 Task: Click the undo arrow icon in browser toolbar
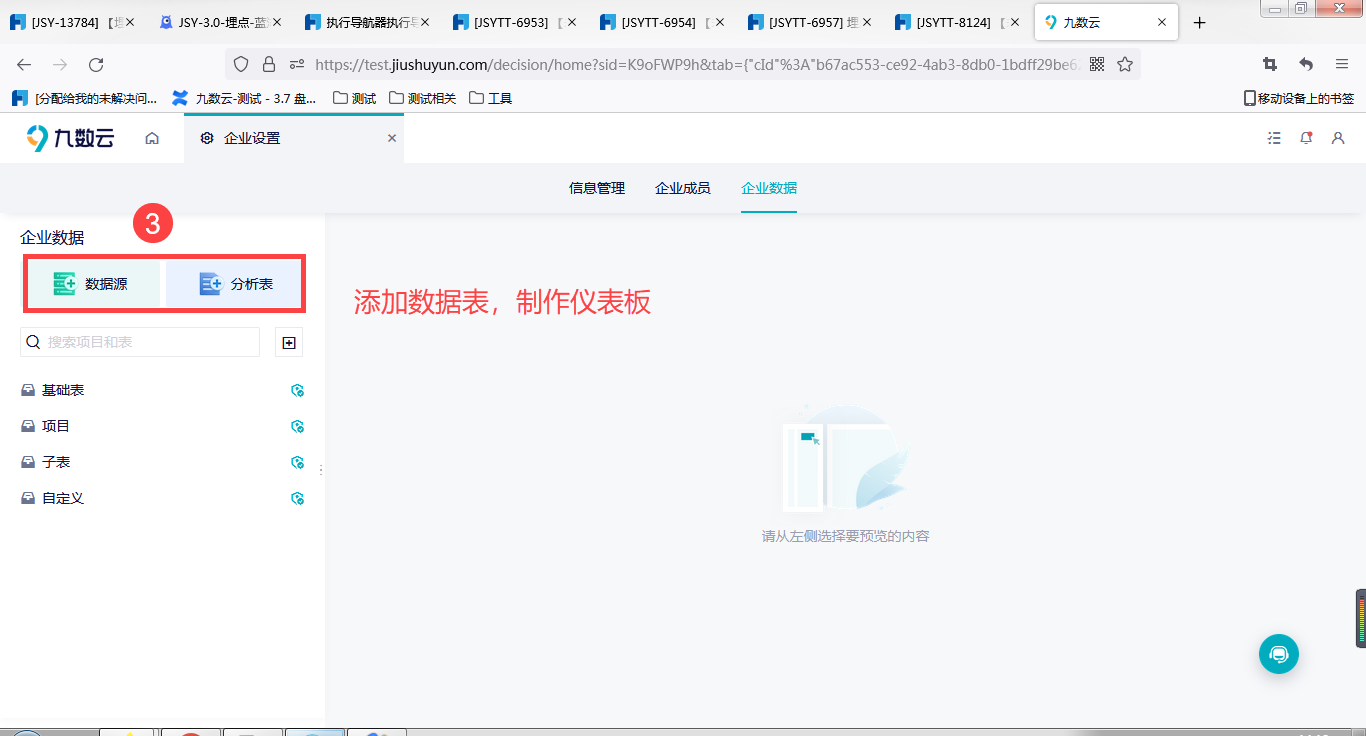(1306, 64)
